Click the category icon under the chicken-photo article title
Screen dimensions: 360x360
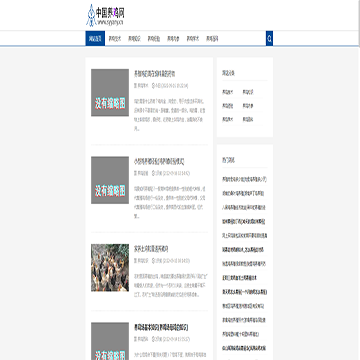pyautogui.click(x=135, y=261)
